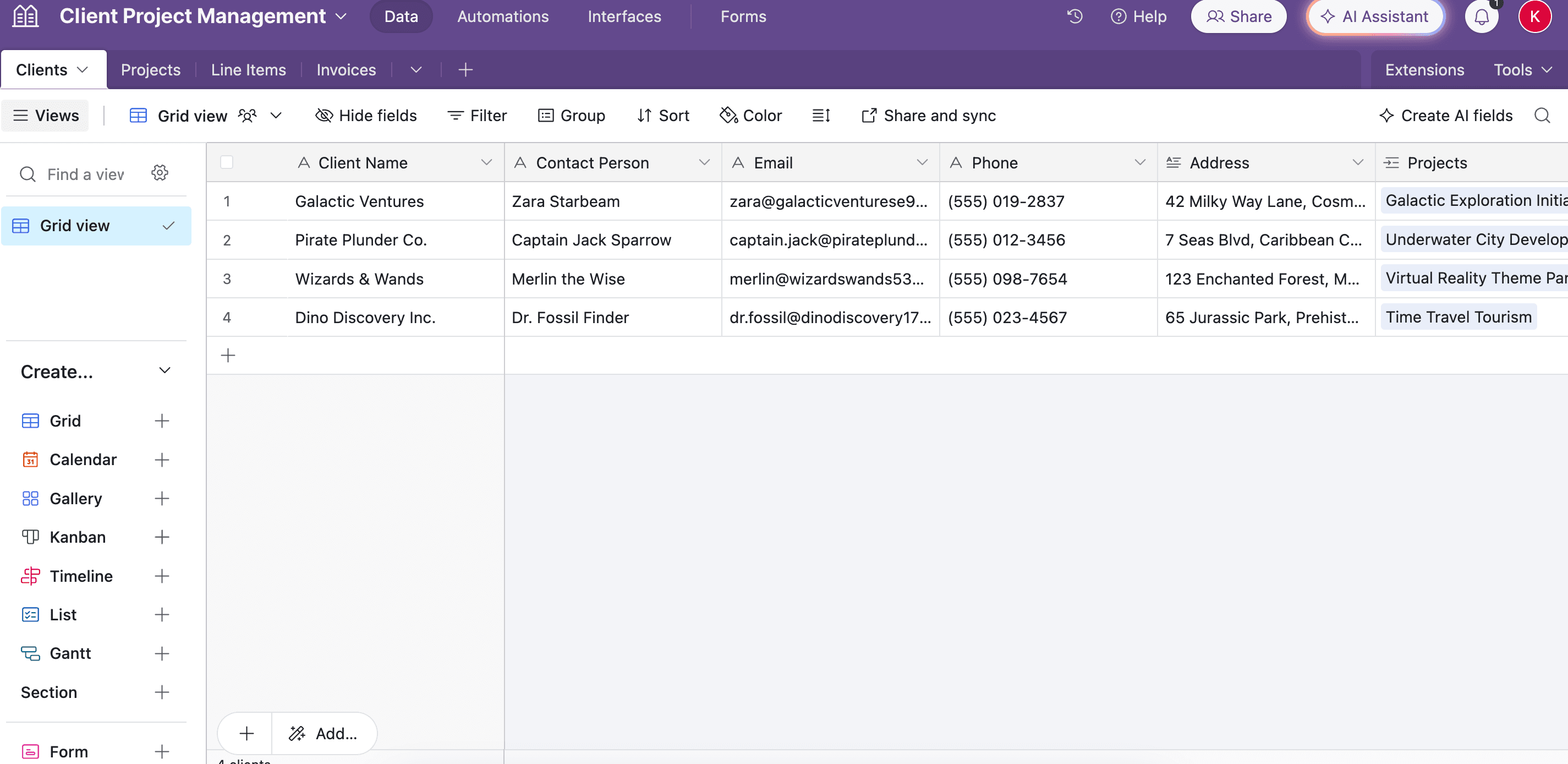Viewport: 1568px width, 764px height.
Task: Expand the Client Name column dropdown
Action: click(486, 162)
